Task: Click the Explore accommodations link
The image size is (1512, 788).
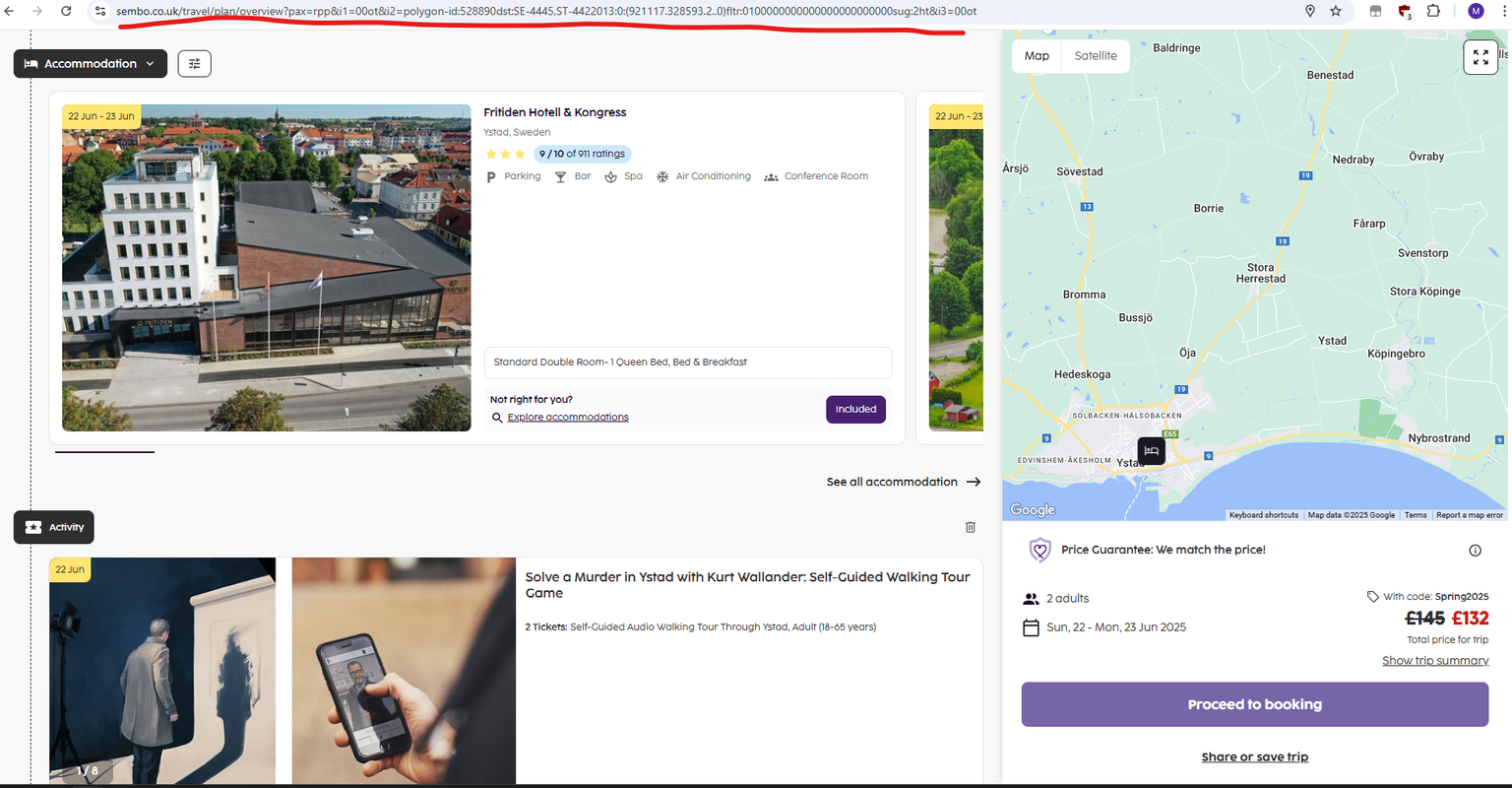Action: tap(568, 417)
